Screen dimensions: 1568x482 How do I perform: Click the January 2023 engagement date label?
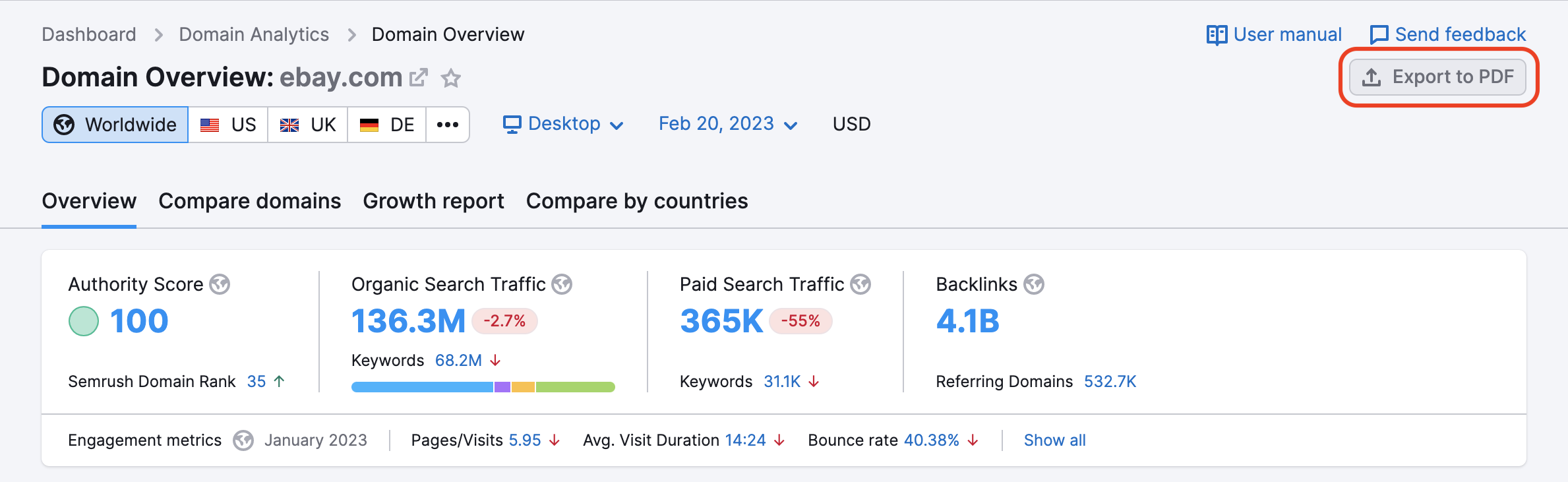coord(316,440)
